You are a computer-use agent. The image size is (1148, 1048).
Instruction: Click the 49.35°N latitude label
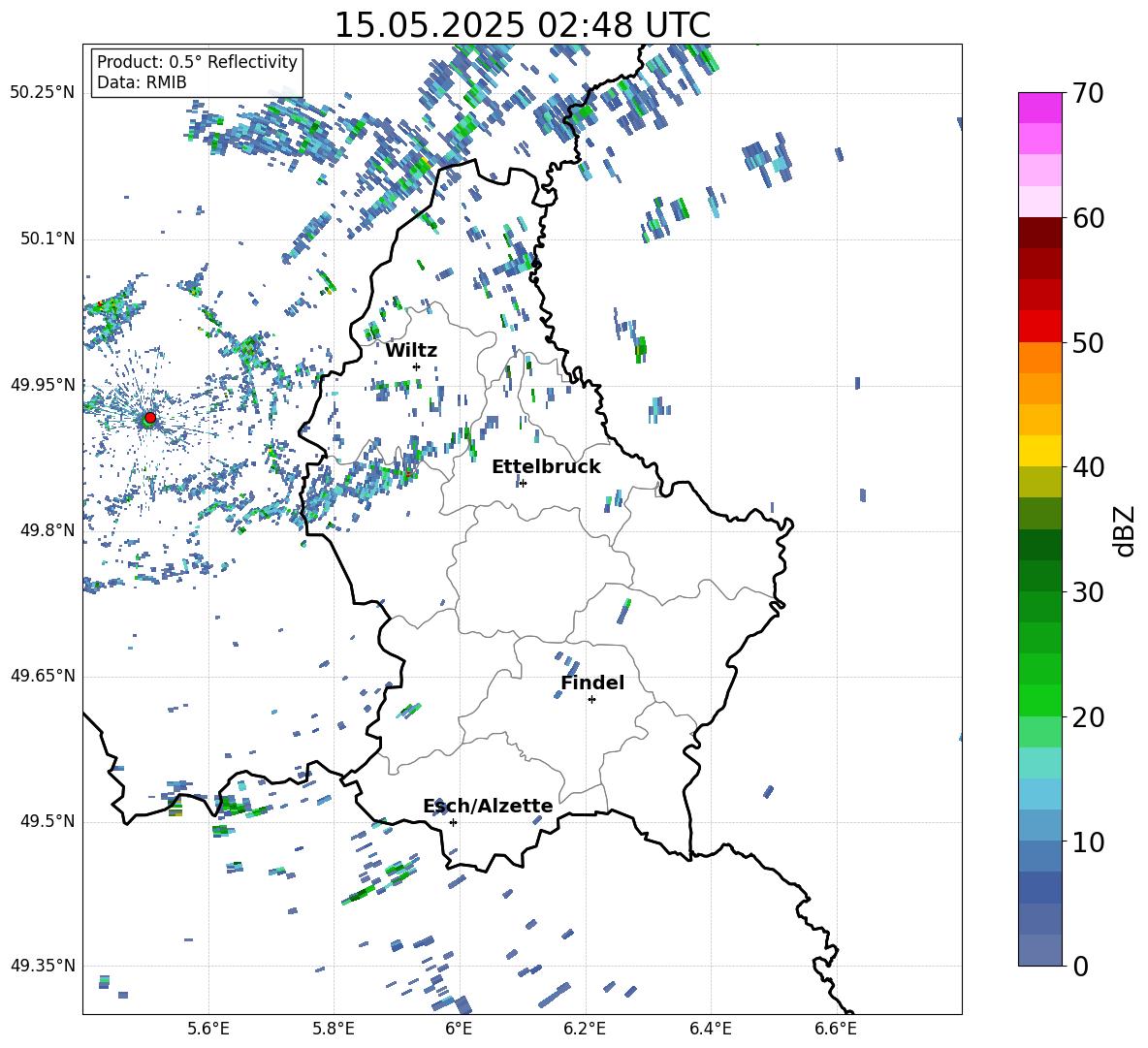tap(43, 966)
